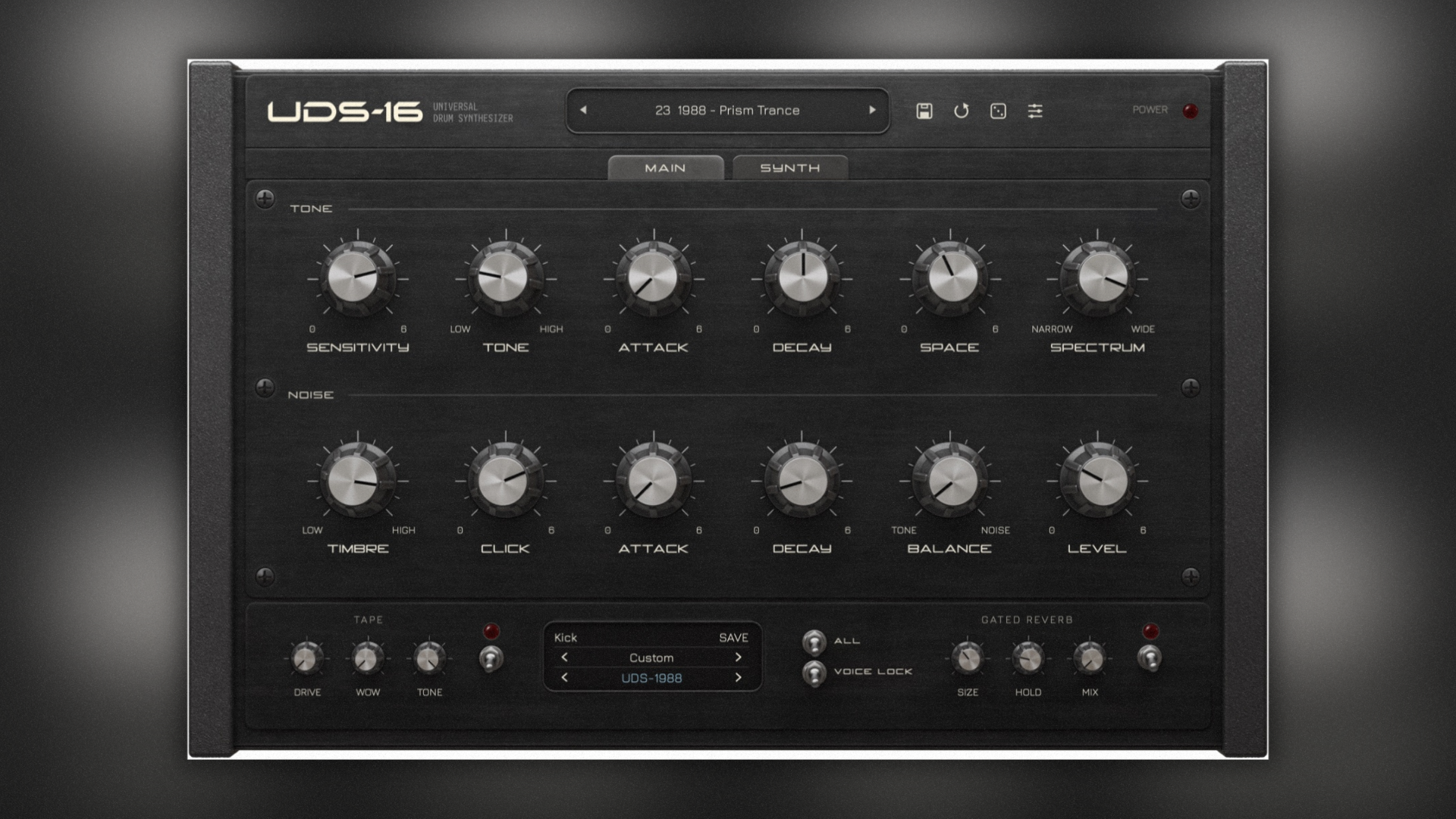Click the Tape TONE knob
The height and width of the screenshot is (819, 1456).
[429, 657]
